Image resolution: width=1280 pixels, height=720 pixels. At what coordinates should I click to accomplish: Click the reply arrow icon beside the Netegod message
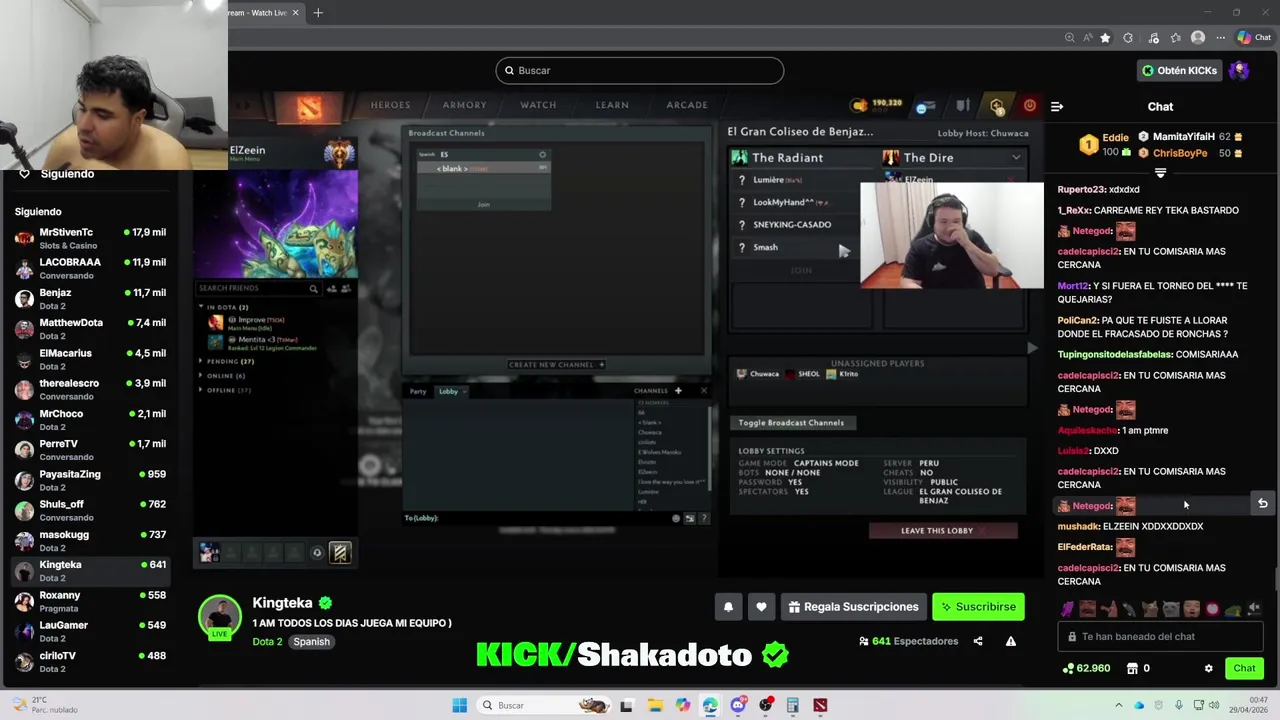[x=1262, y=504]
